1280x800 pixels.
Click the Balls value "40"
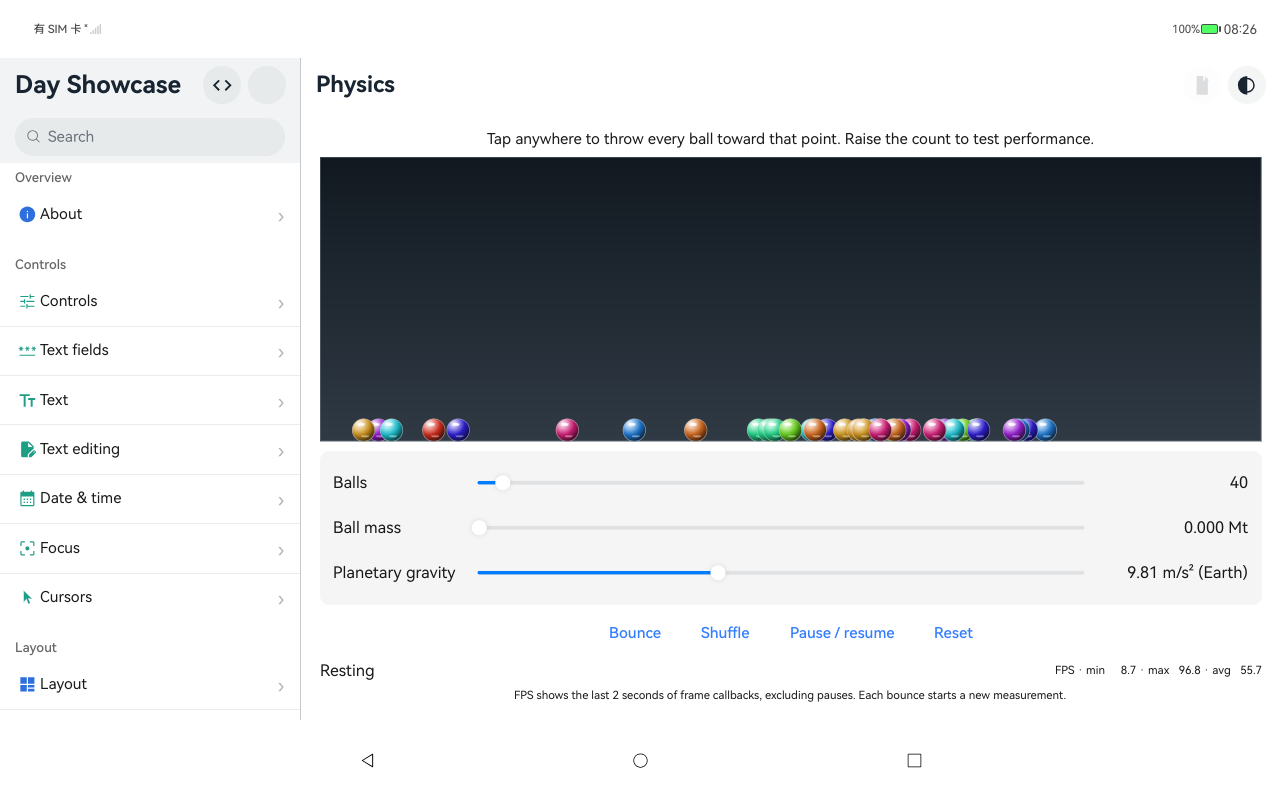(1238, 483)
